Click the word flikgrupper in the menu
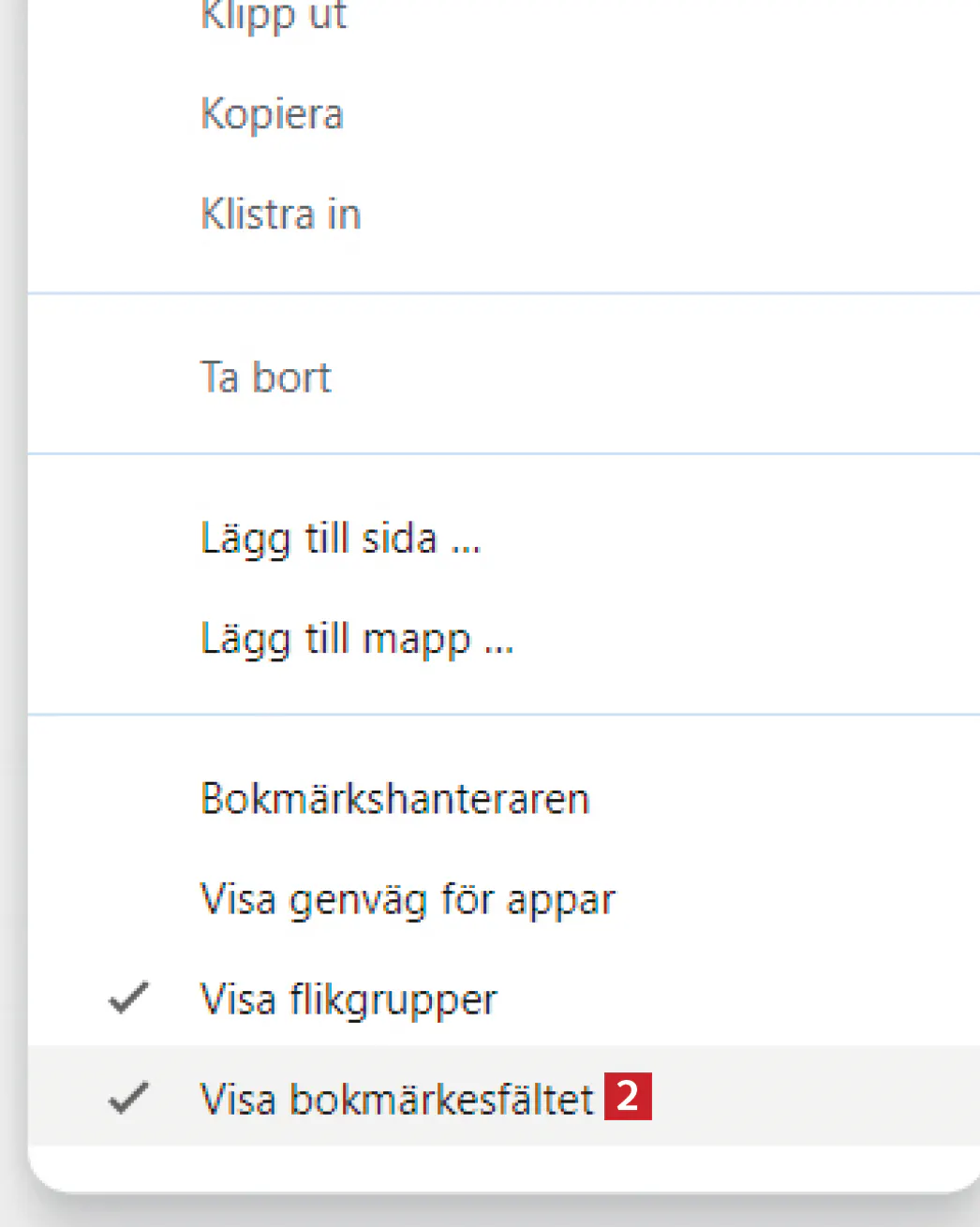The height and width of the screenshot is (1227, 980). [x=393, y=1000]
